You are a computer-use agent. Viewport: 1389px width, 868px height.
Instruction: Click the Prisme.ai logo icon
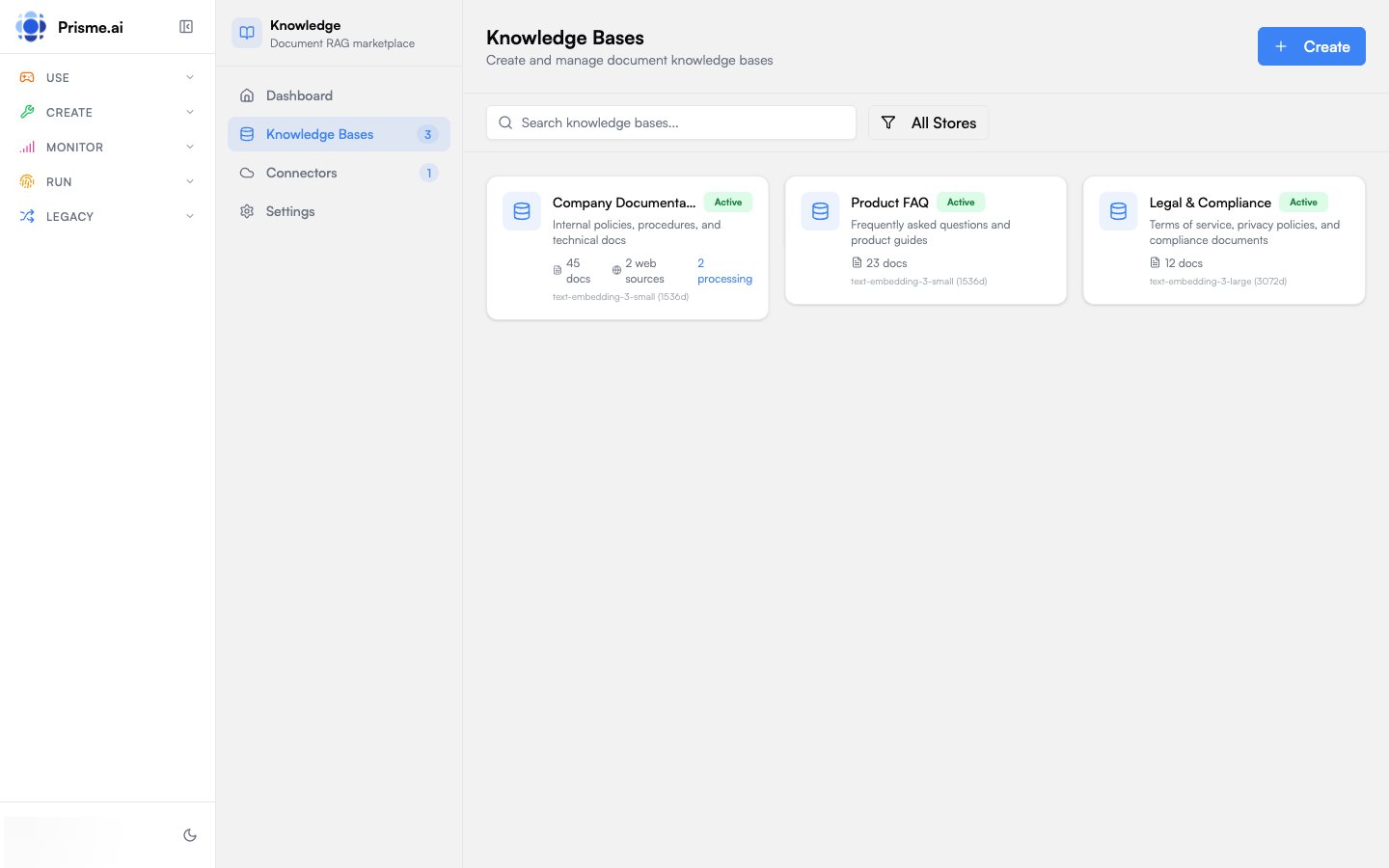[x=31, y=27]
